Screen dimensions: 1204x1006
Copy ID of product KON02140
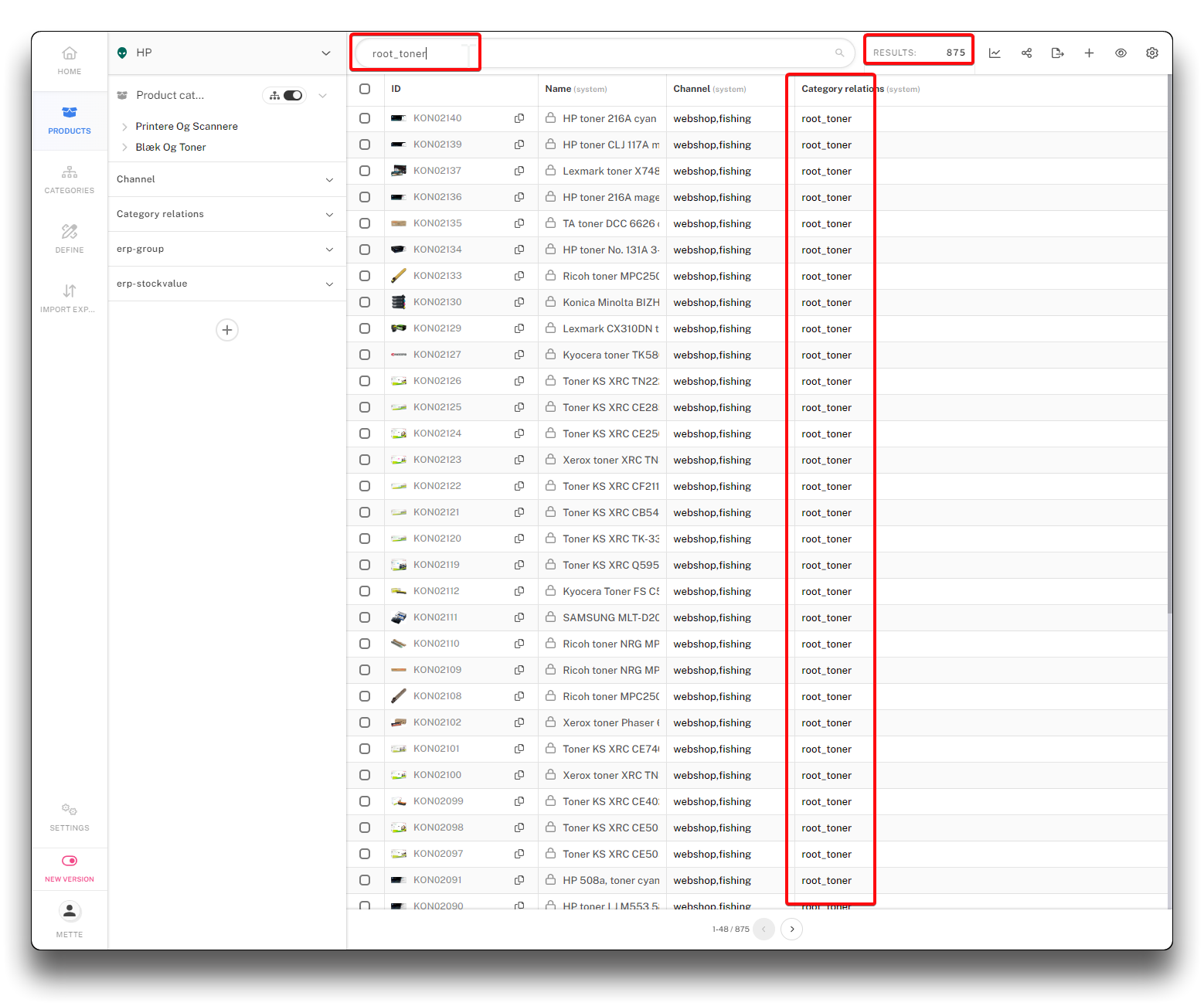tap(519, 118)
